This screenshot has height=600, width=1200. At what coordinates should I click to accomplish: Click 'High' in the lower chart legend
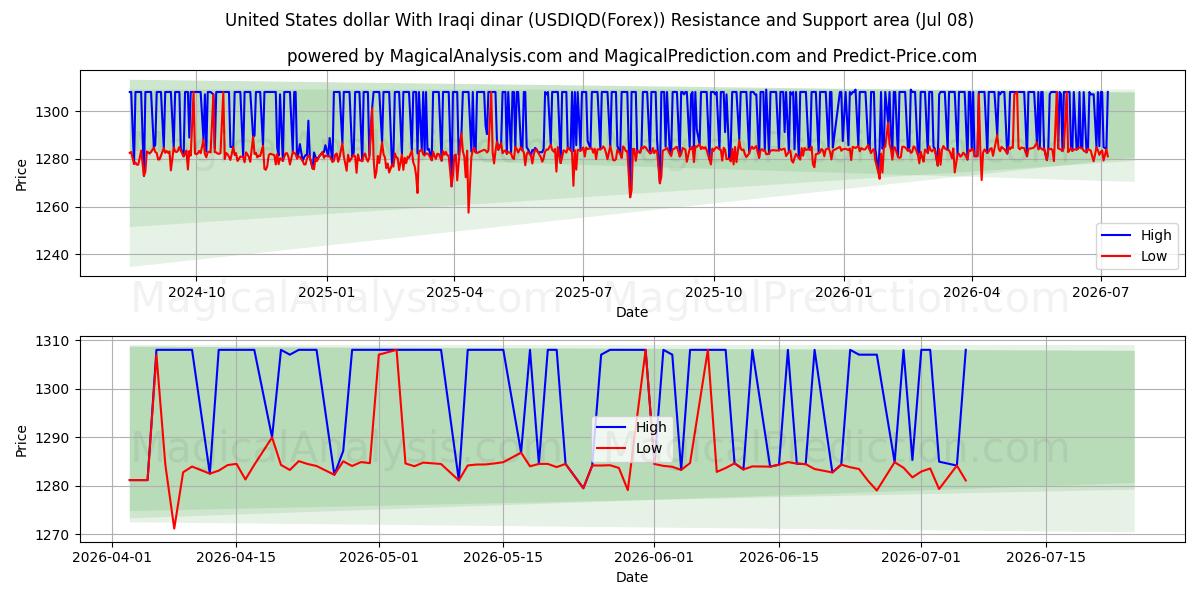point(651,427)
